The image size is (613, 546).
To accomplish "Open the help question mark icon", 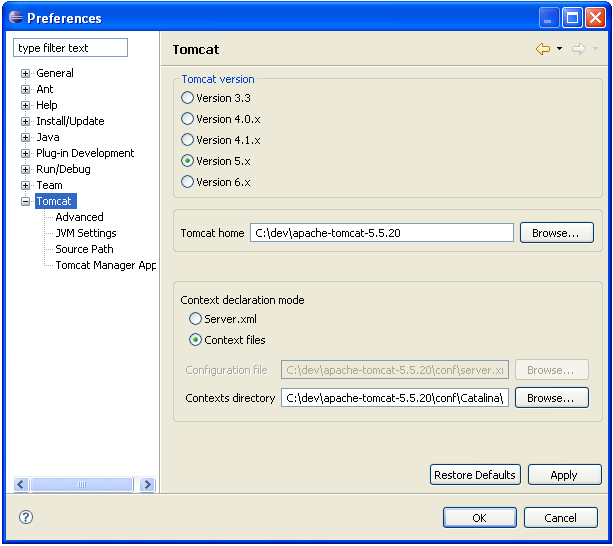I will click(26, 517).
